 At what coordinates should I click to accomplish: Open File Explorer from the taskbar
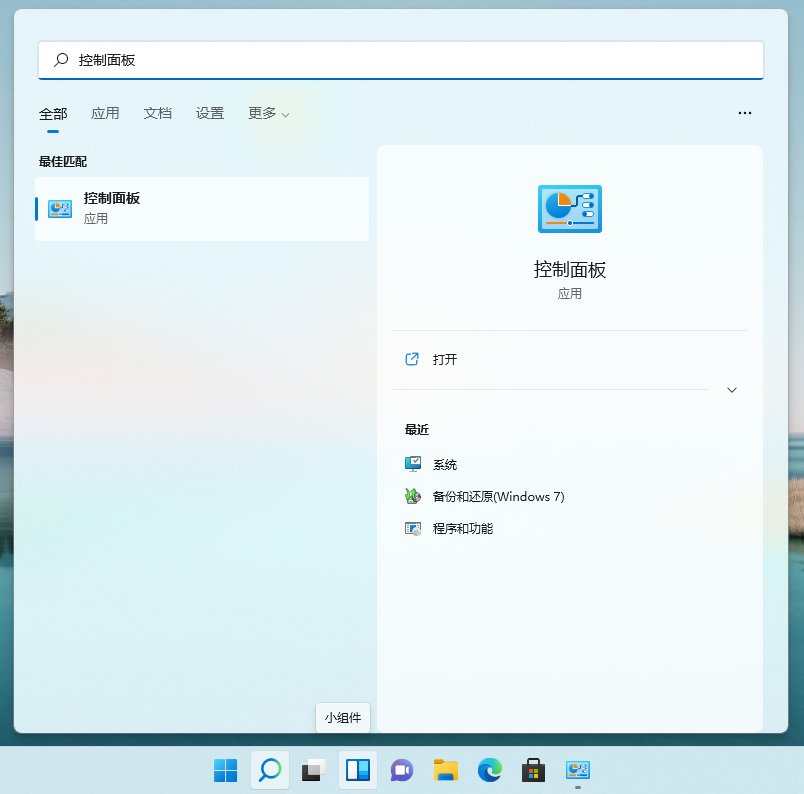pyautogui.click(x=446, y=770)
